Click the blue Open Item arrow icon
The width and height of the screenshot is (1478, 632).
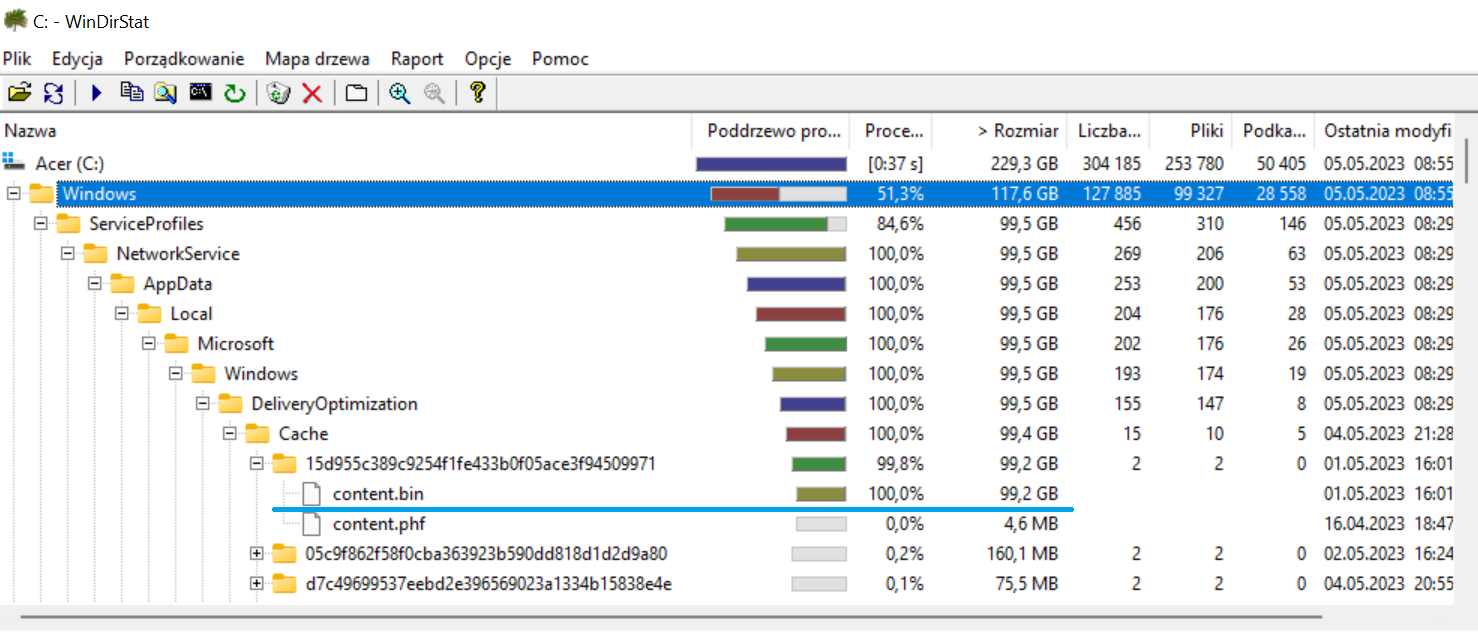(x=97, y=93)
